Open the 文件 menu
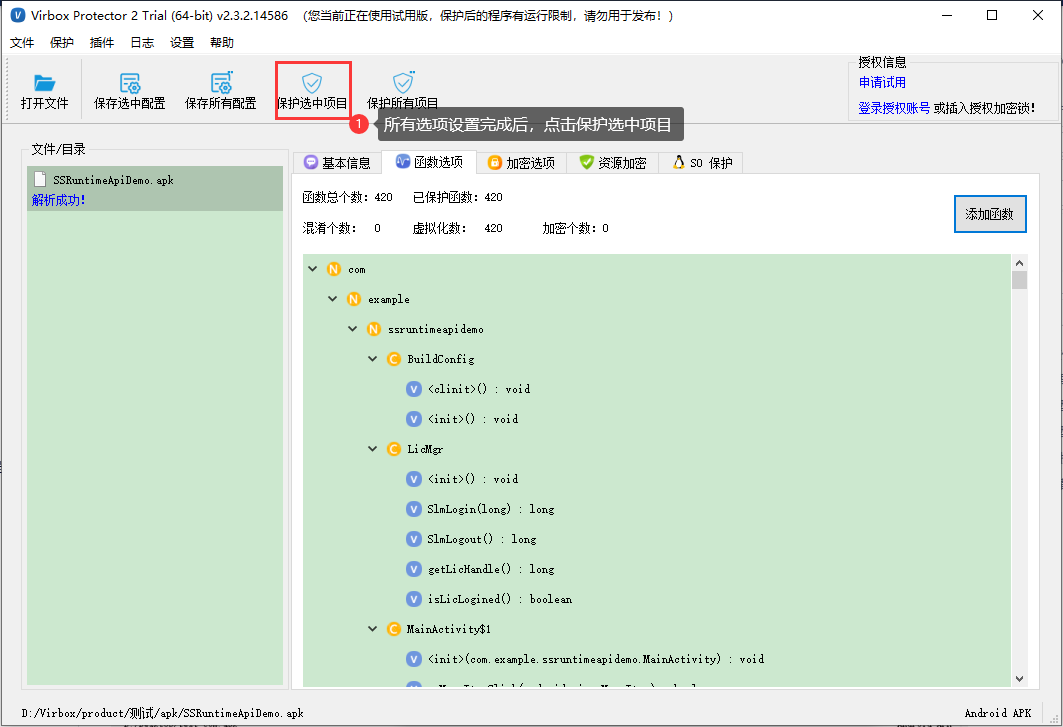Screen dimensions: 1063x727 coord(22,43)
